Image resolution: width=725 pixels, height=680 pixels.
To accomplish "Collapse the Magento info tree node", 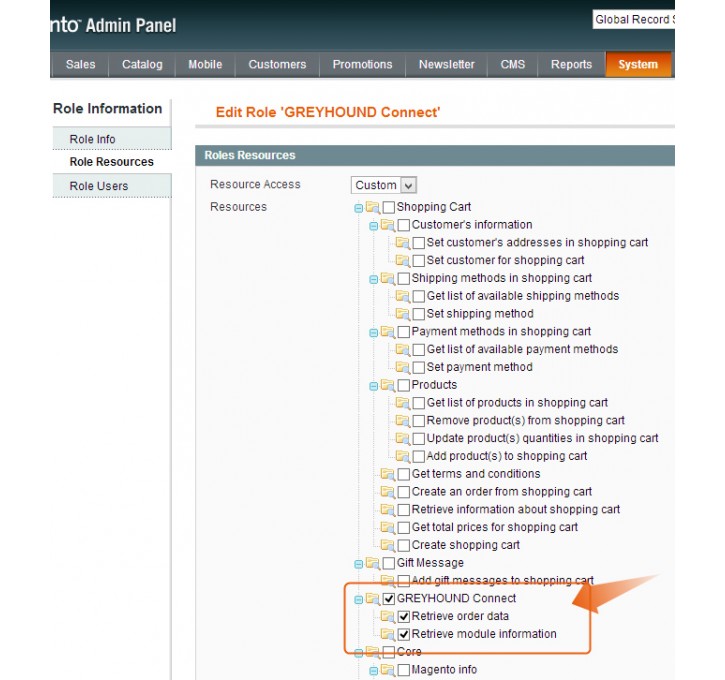I will point(374,671).
